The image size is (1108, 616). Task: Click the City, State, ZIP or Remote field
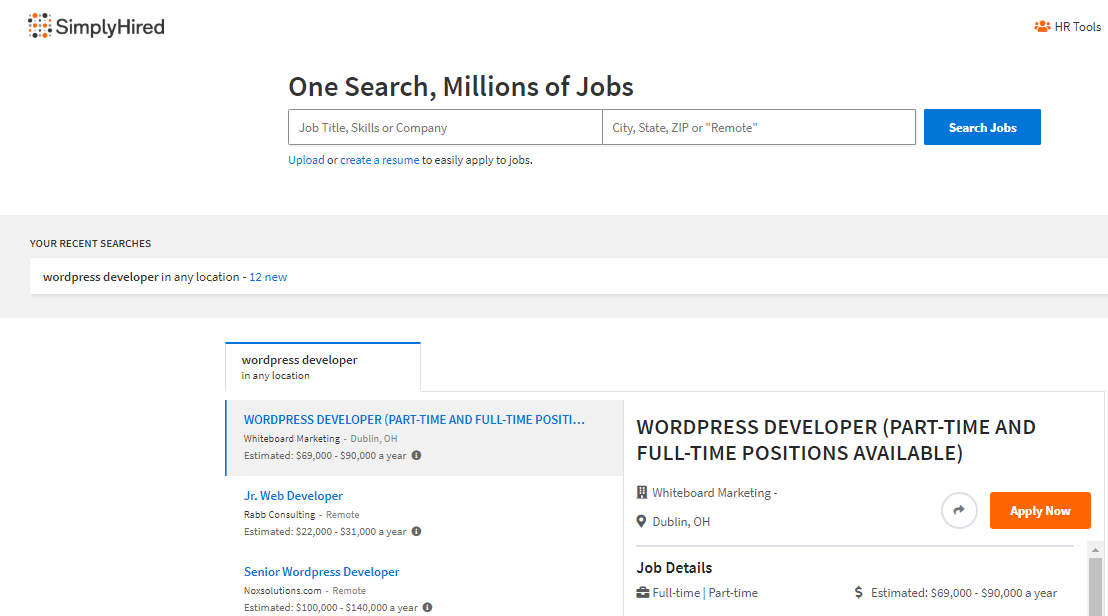tap(759, 127)
